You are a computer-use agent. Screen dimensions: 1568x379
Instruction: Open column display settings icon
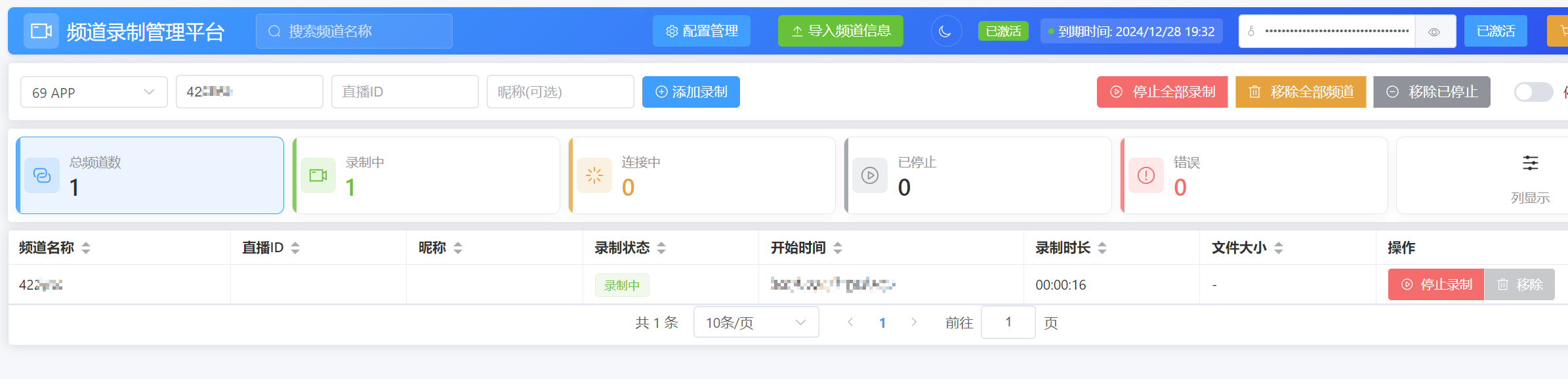tap(1530, 163)
